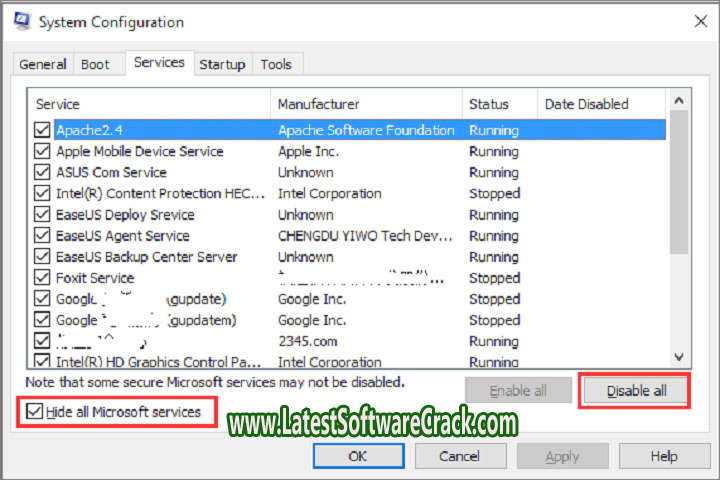Toggle the ASUS Com Service checkbox
The height and width of the screenshot is (480, 720).
[x=42, y=172]
